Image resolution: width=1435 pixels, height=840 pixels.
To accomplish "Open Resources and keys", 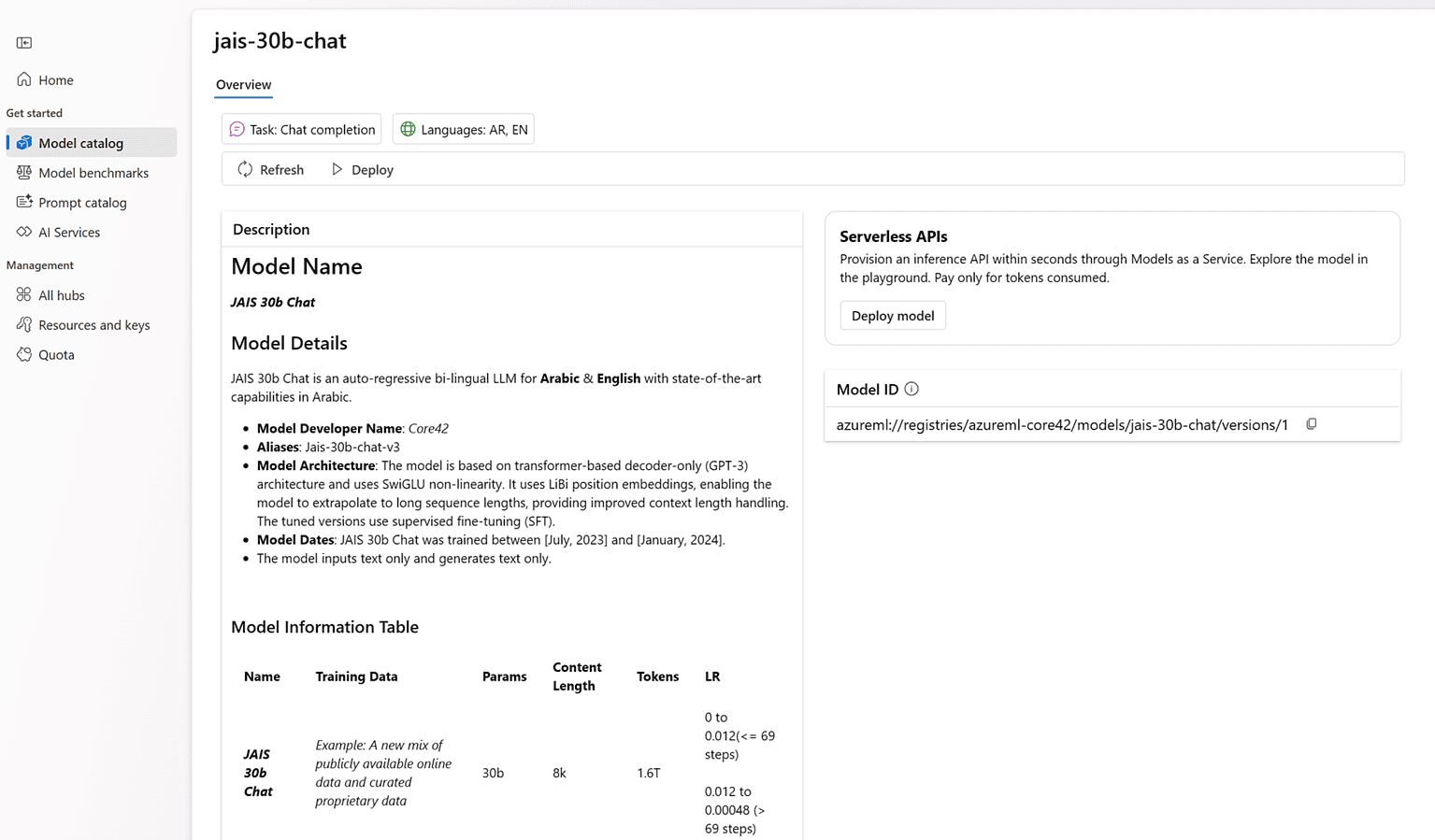I will 93,324.
